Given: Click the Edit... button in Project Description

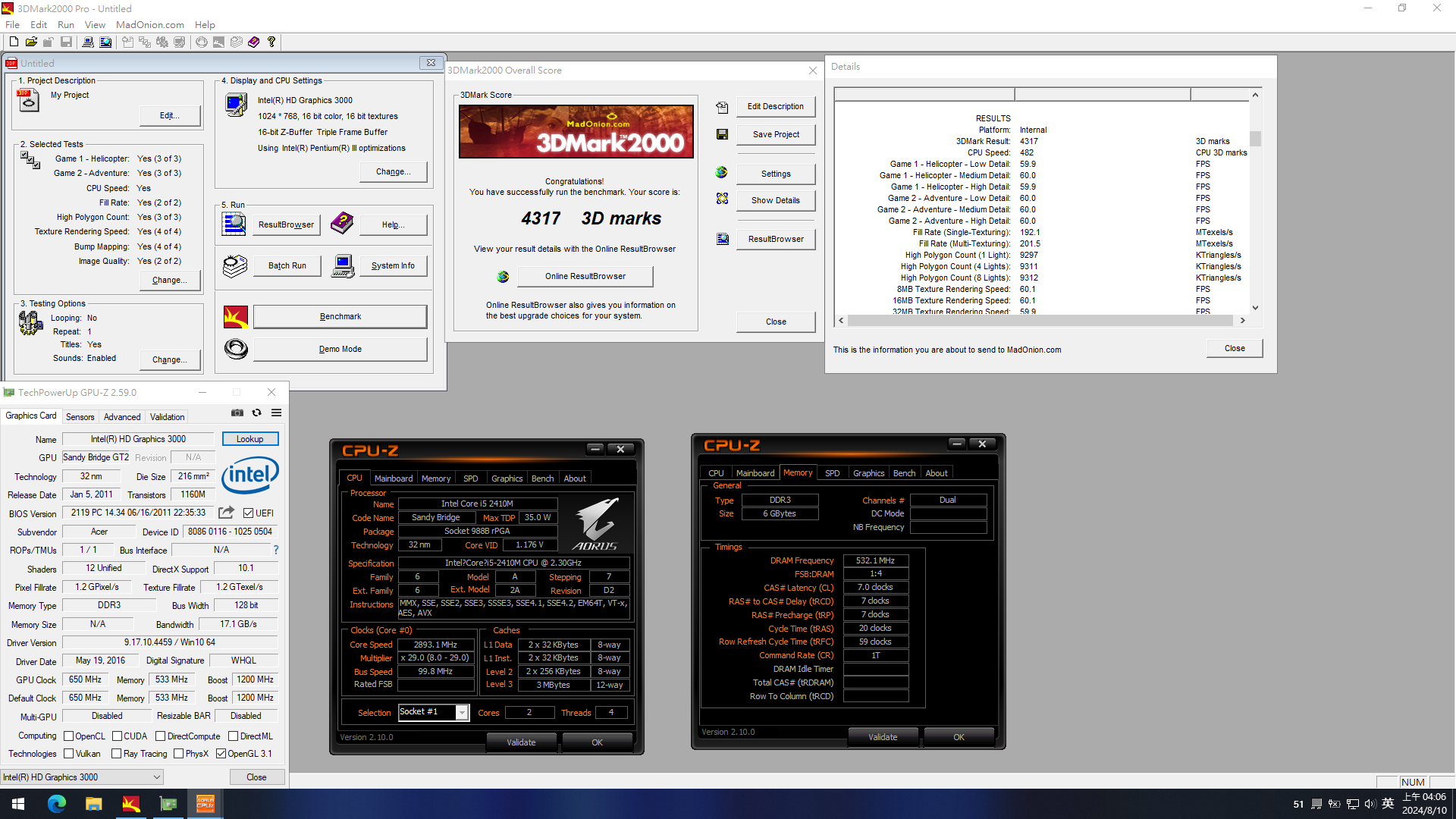Looking at the screenshot, I should tap(170, 116).
